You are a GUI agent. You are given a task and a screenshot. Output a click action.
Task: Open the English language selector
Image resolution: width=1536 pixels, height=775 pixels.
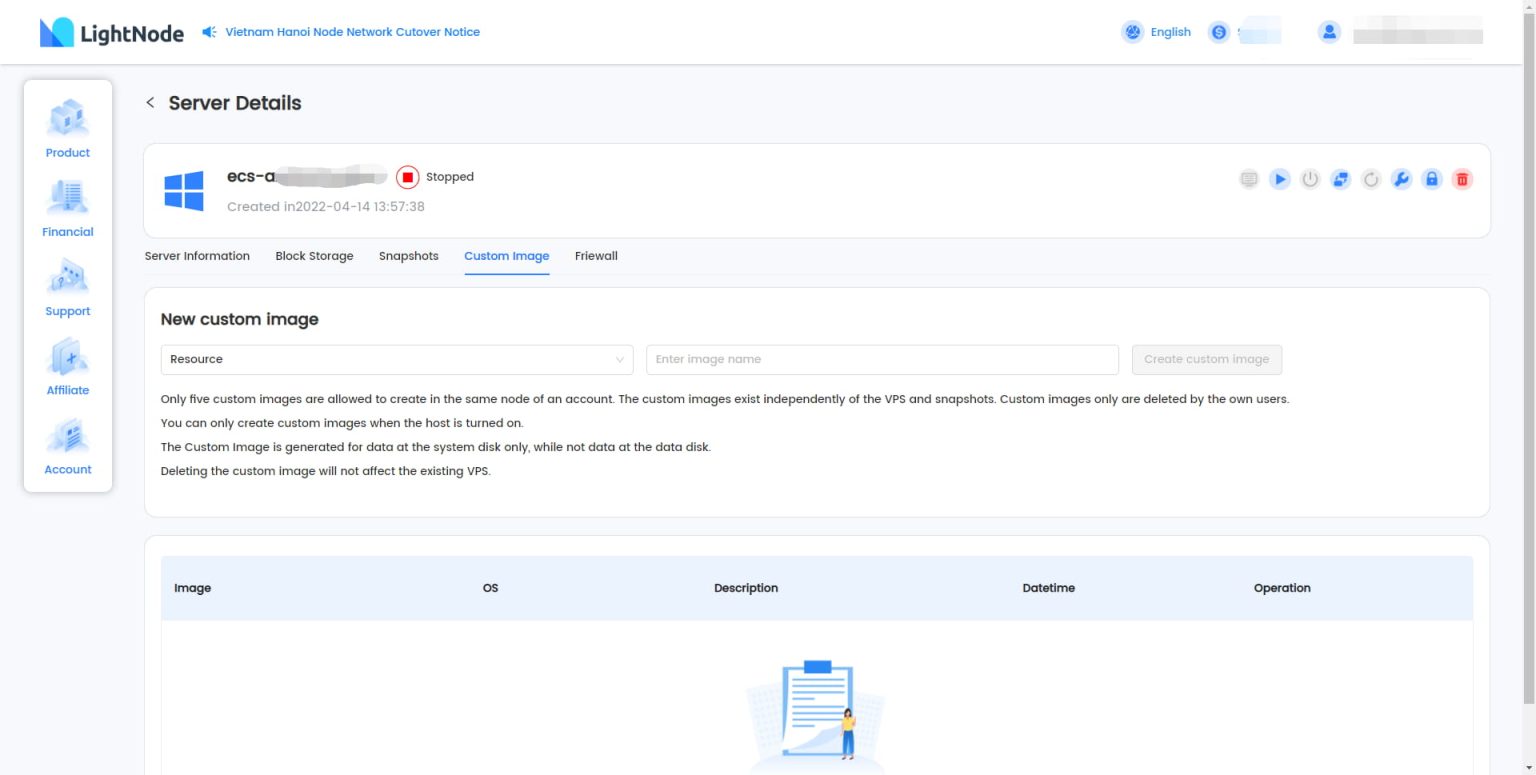[x=1157, y=32]
